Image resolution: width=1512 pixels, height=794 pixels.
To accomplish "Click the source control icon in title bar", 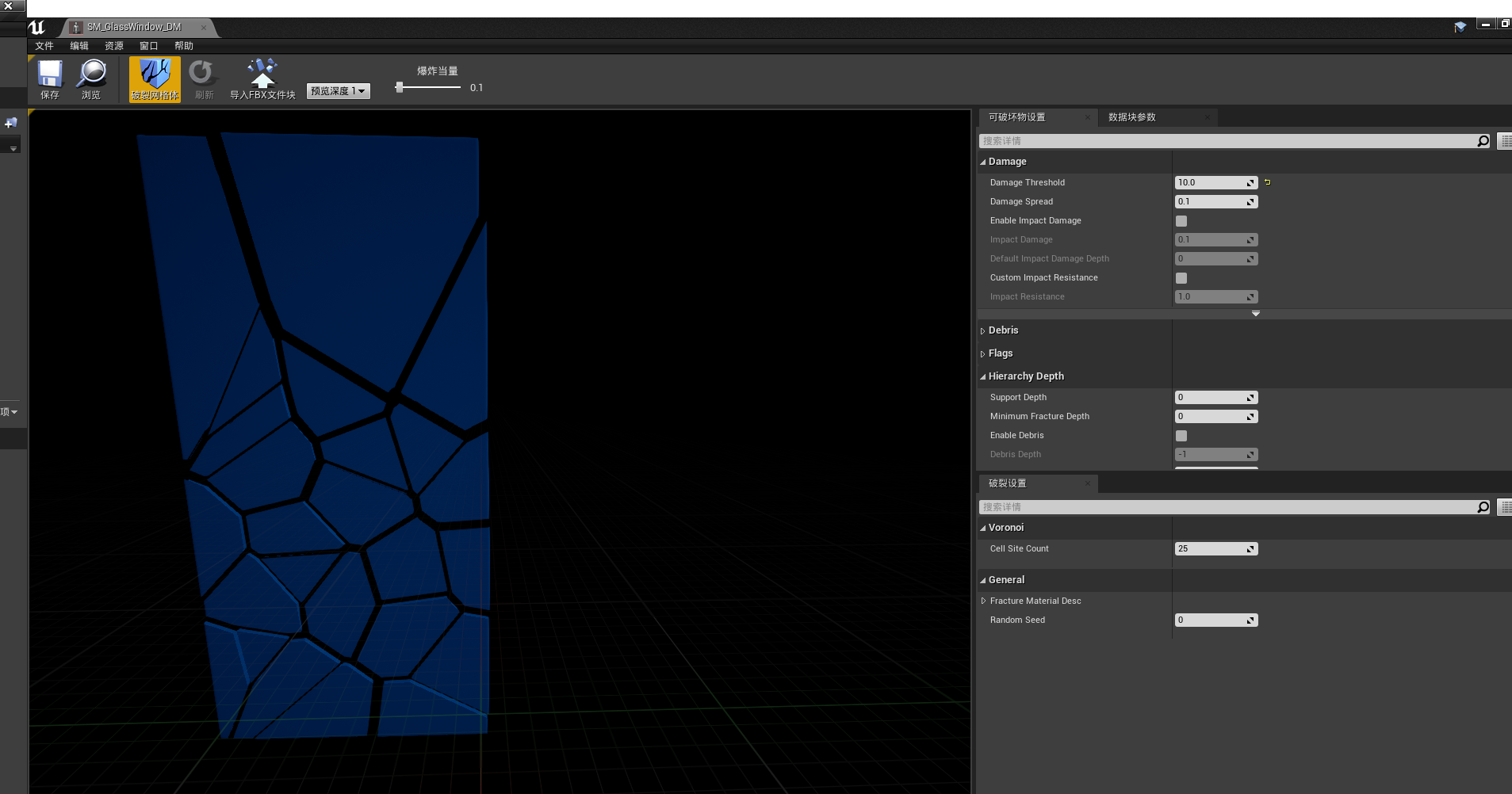I will click(1460, 26).
